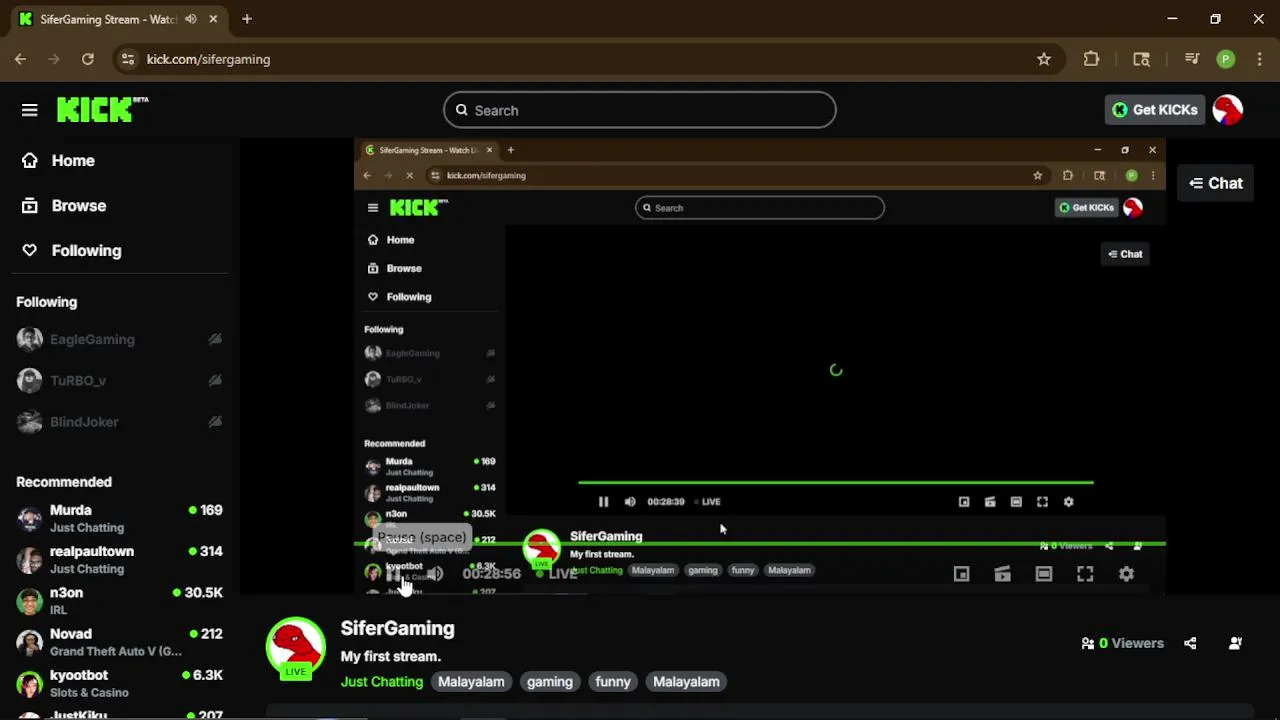Create a clip with the clapperboard icon
Viewport: 1280px width, 720px height.
pos(1002,574)
